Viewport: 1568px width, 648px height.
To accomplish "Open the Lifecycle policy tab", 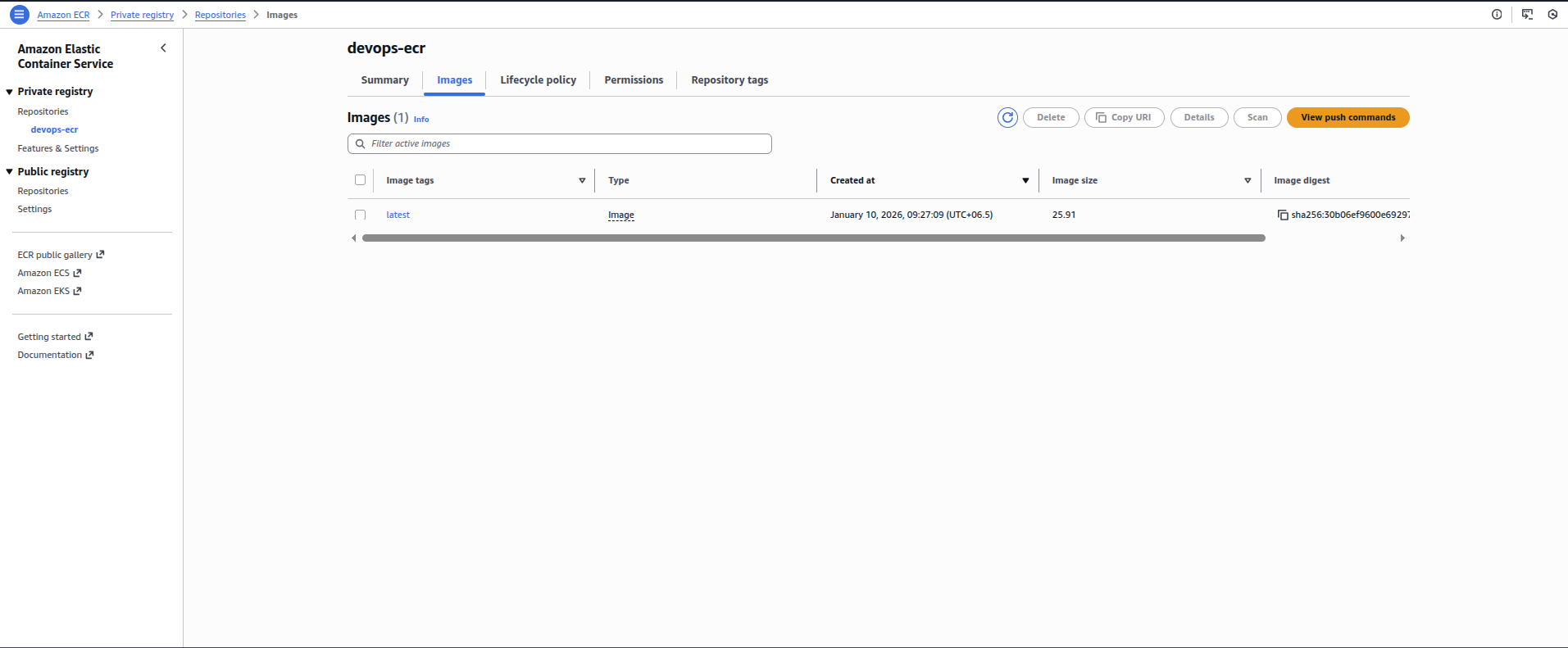I will pyautogui.click(x=538, y=80).
